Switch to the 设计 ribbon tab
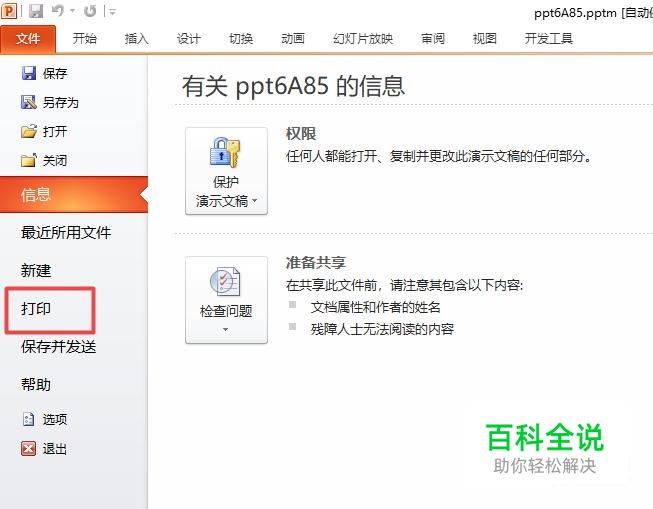Viewport: 653px width, 509px height. [x=189, y=39]
